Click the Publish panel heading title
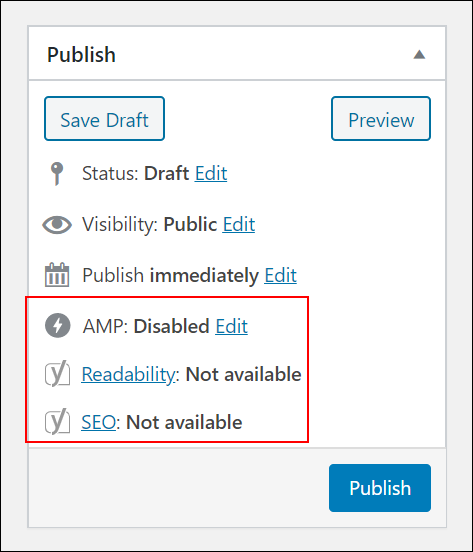Image resolution: width=473 pixels, height=552 pixels. coord(81,55)
